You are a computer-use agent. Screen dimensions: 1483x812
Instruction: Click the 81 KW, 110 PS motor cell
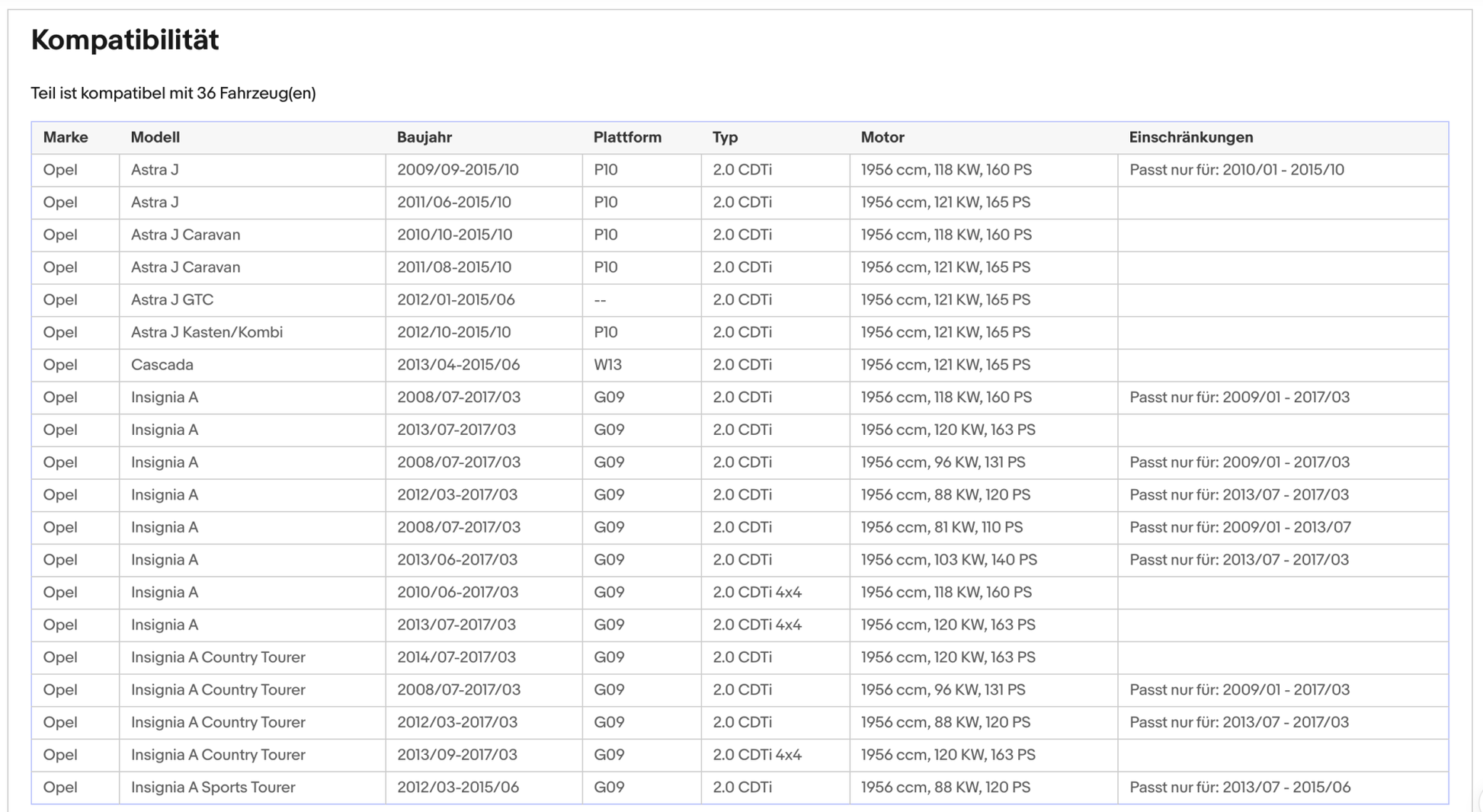[x=983, y=527]
